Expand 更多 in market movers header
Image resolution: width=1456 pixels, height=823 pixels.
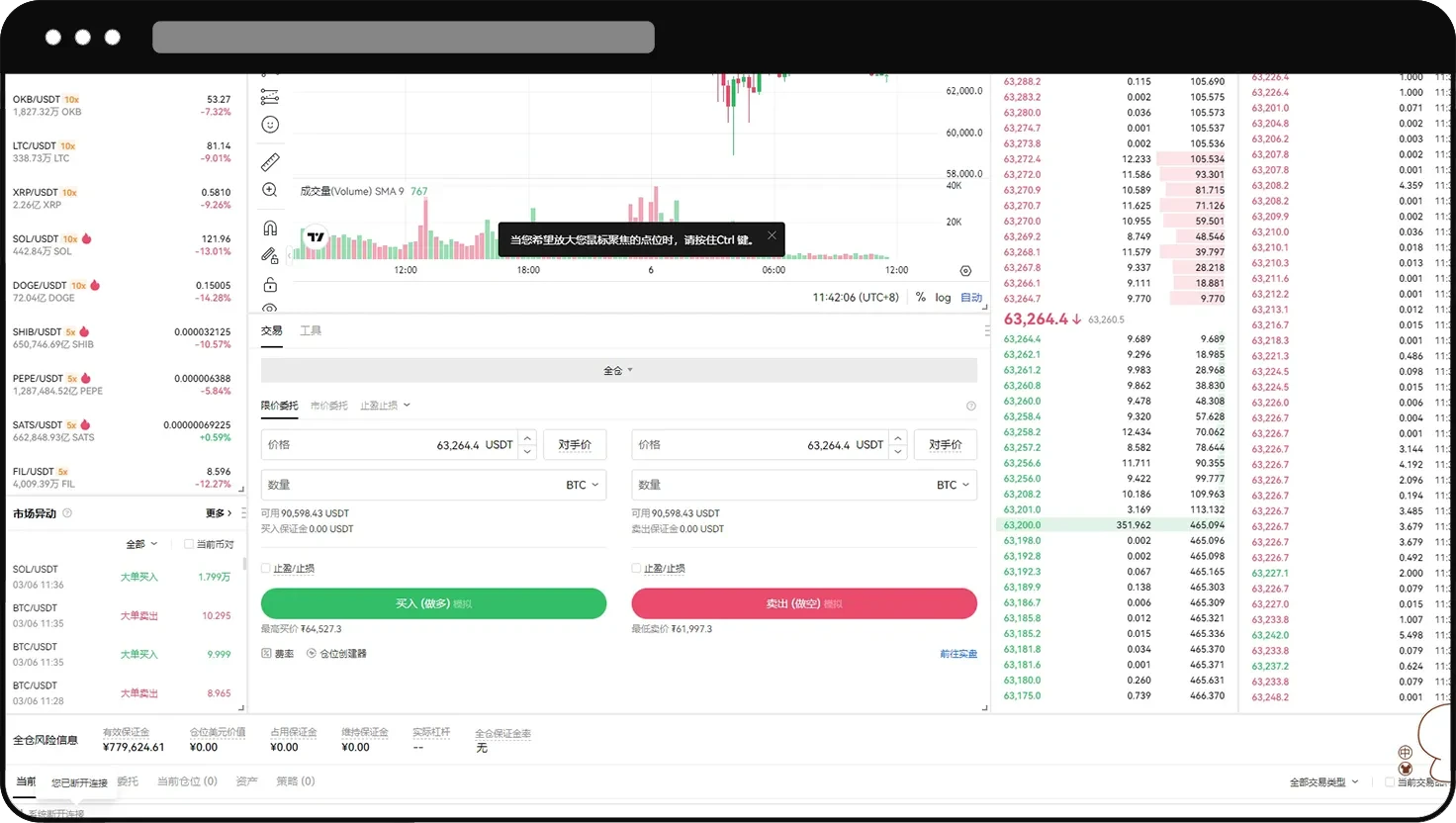(219, 513)
